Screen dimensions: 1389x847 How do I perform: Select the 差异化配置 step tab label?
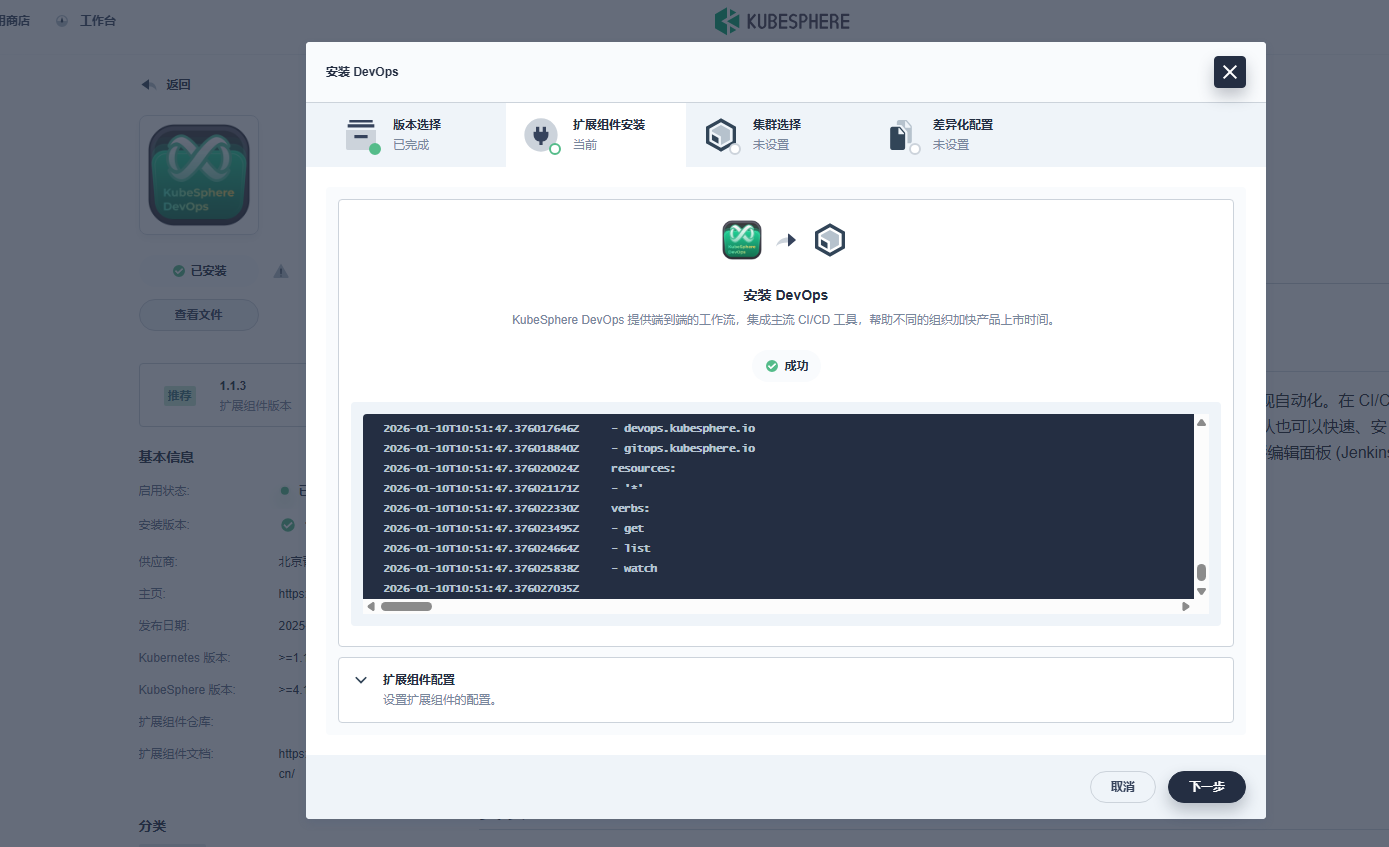coord(963,125)
